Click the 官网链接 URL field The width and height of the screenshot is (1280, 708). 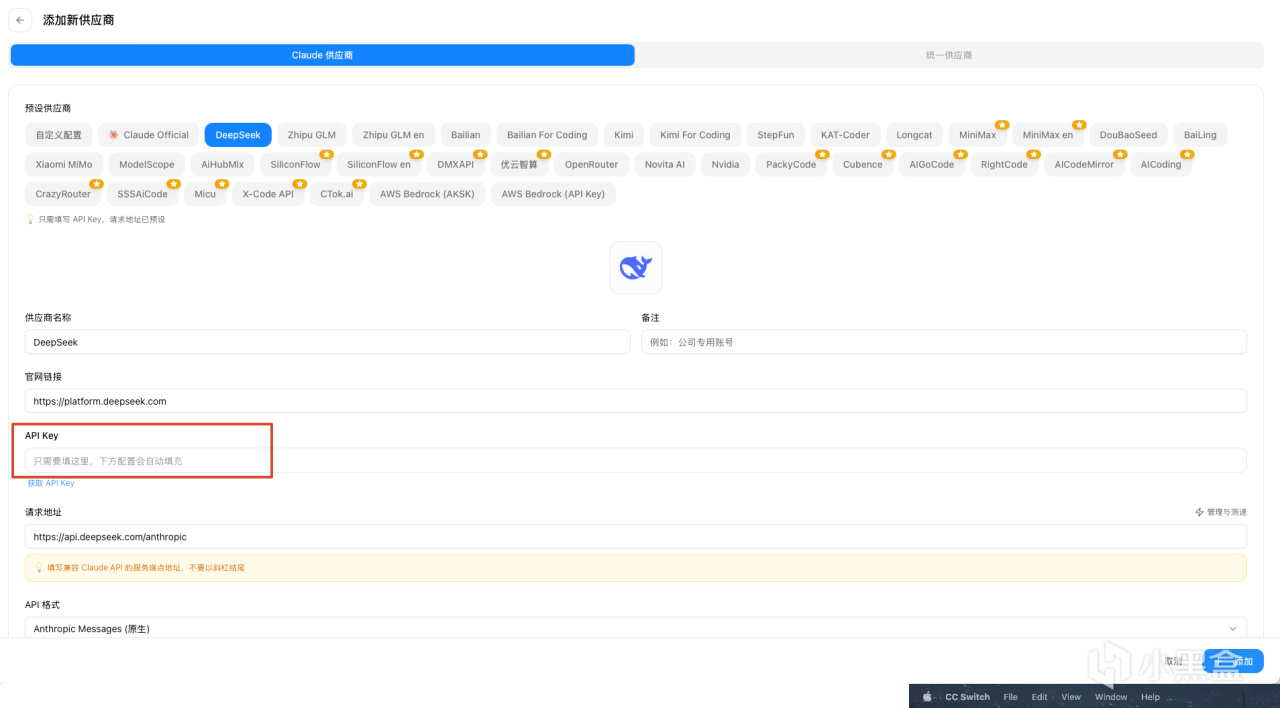click(x=636, y=401)
